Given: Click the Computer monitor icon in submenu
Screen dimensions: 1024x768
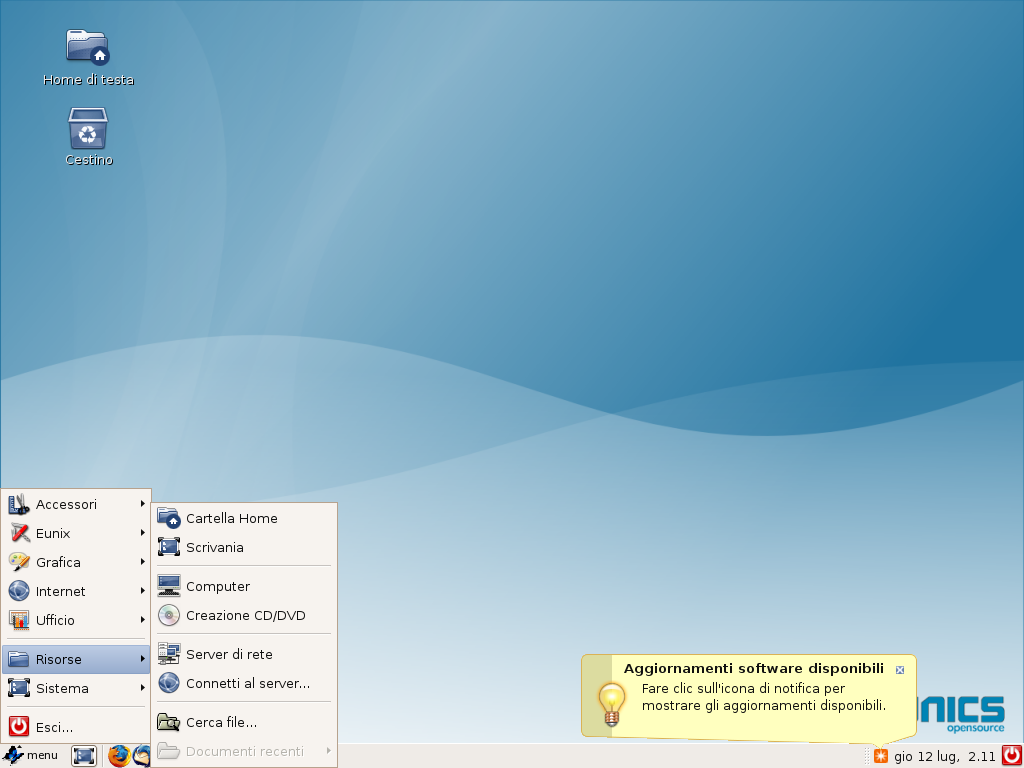Looking at the screenshot, I should [x=169, y=586].
